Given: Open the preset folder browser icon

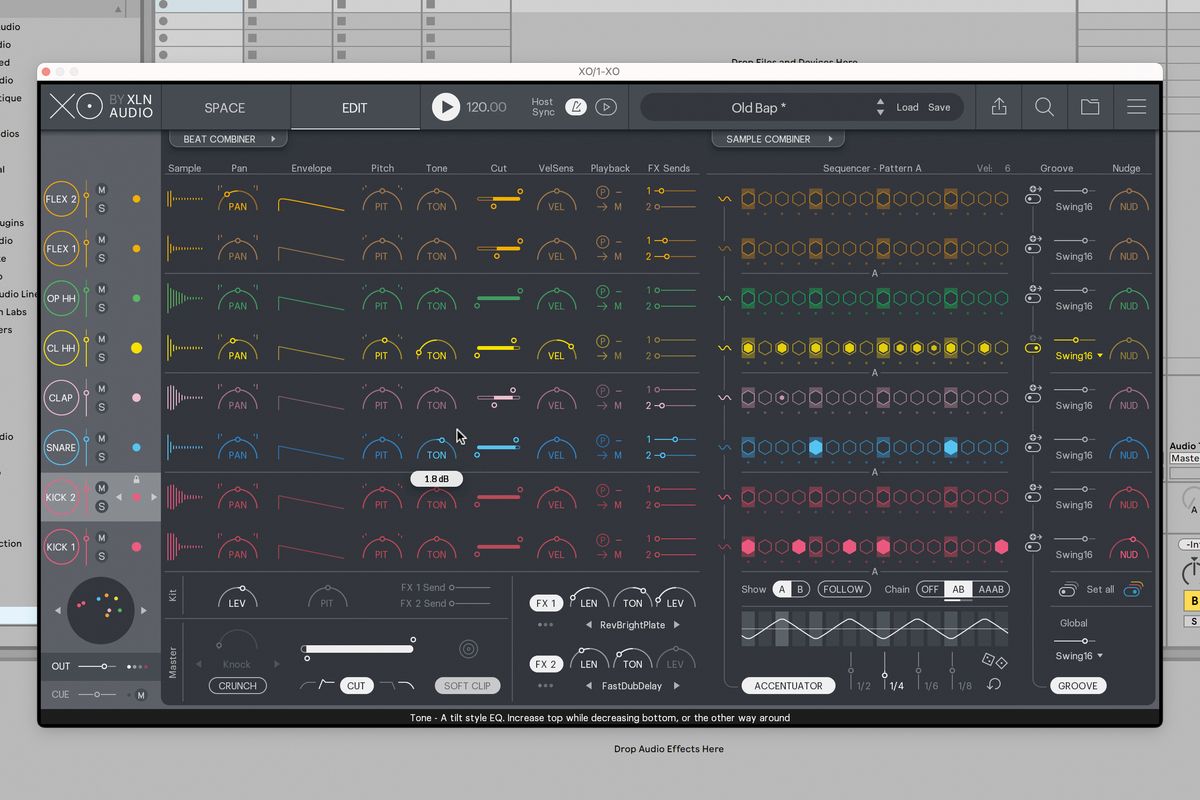Looking at the screenshot, I should [x=1090, y=106].
